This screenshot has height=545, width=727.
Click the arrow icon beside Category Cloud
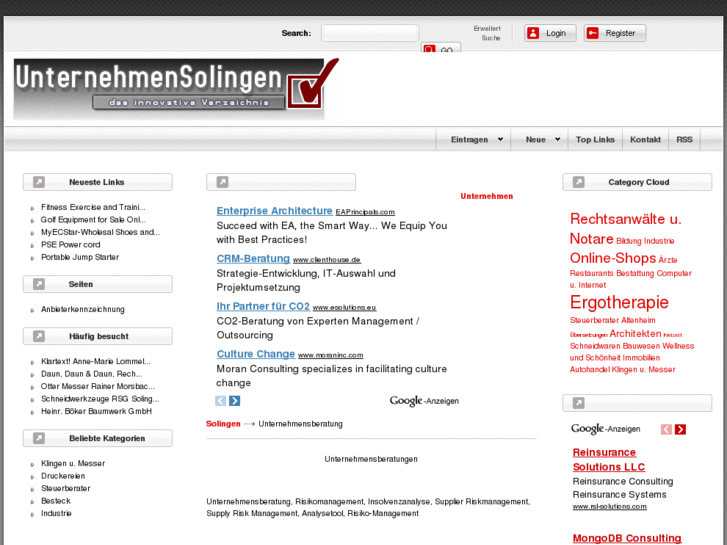(579, 182)
